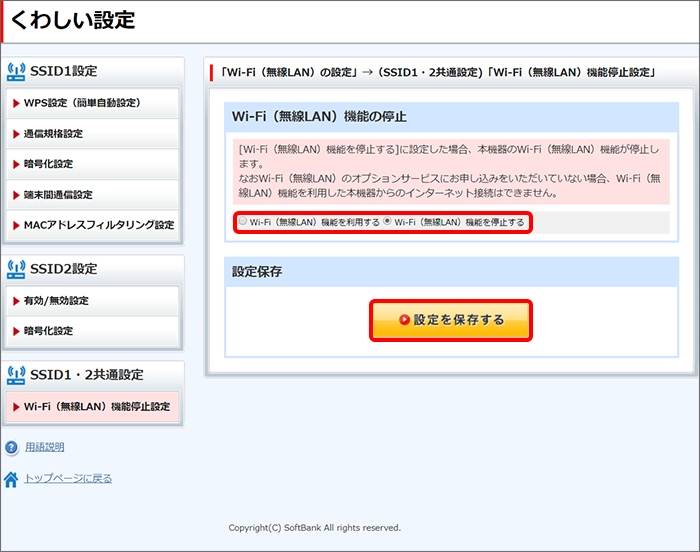Open 暗号化設定 under SSID2設定
This screenshot has width=700, height=552.
click(x=92, y=331)
